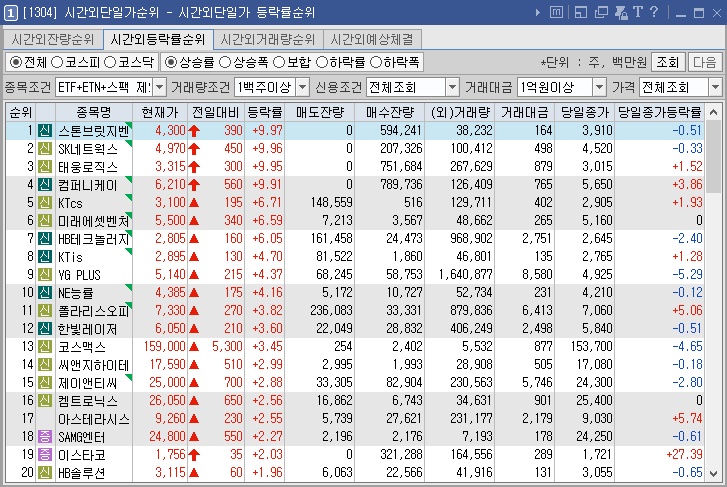Click the +27.39 closing rate value
This screenshot has height=487, width=727.
click(x=684, y=455)
